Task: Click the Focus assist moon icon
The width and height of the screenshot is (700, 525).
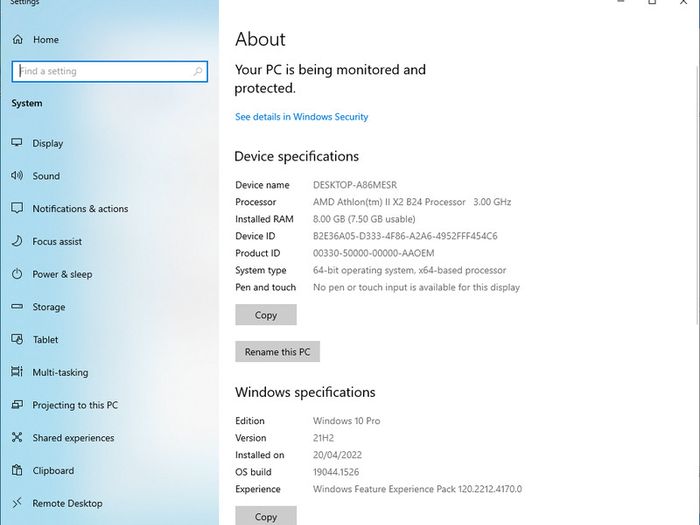Action: point(17,241)
